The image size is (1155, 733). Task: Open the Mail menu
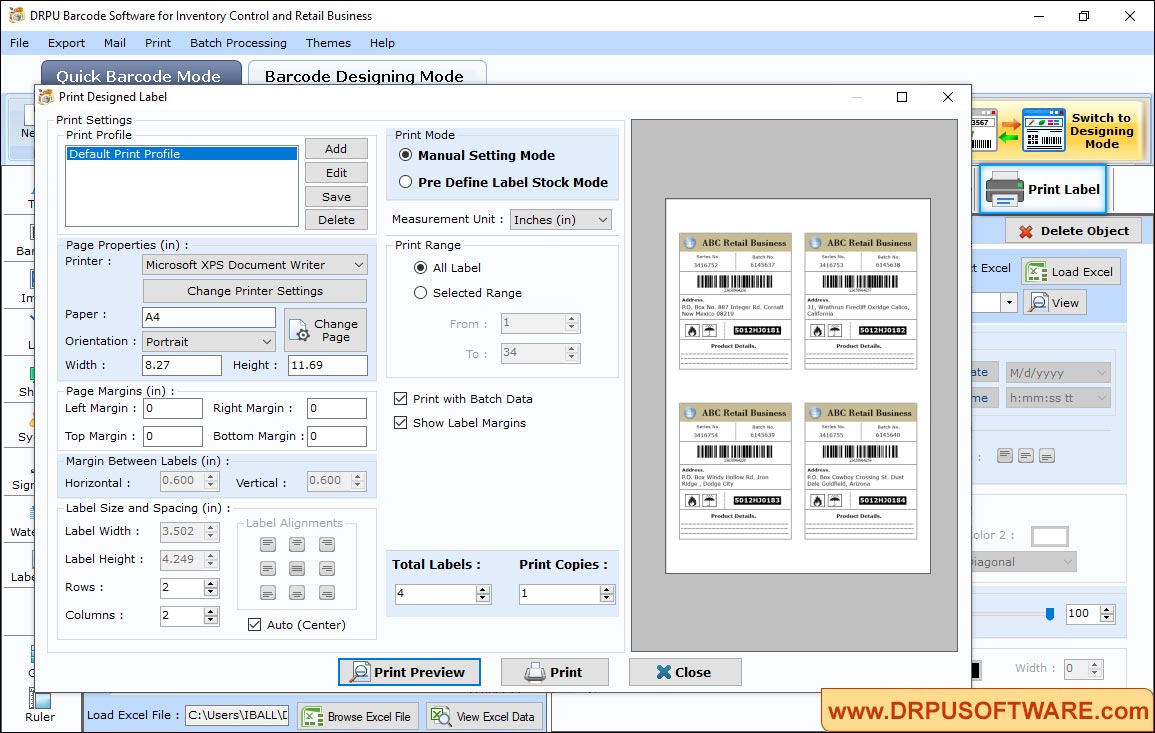point(114,43)
